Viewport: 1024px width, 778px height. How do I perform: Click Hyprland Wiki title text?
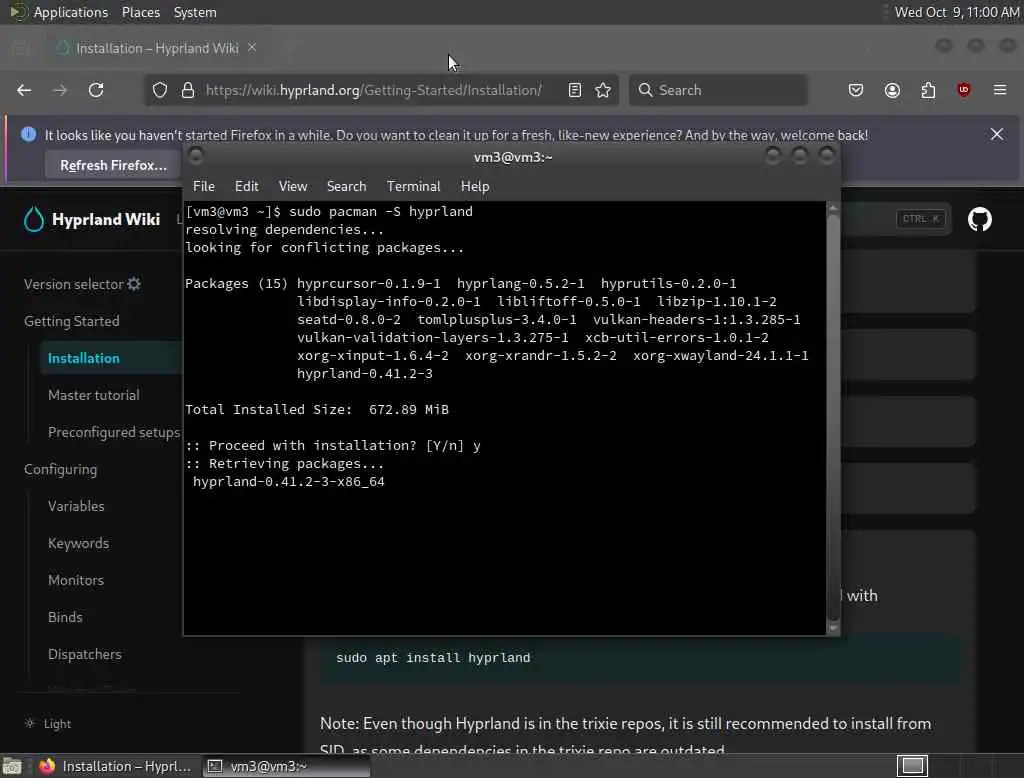coord(106,219)
